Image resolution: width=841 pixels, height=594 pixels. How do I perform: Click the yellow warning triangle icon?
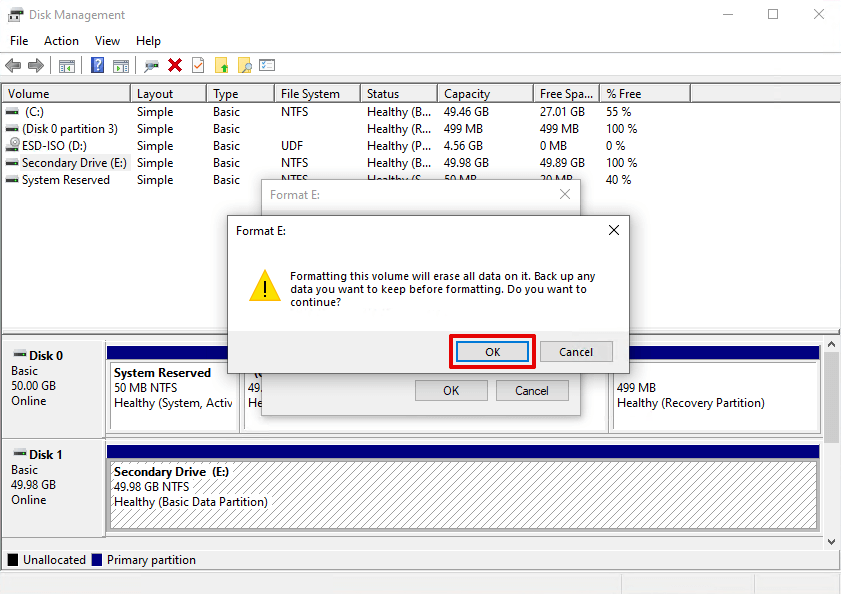point(265,285)
